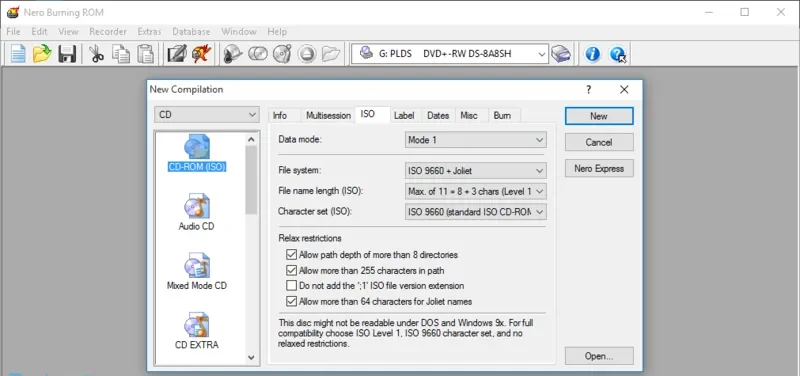The image size is (800, 376).
Task: Switch to the Dates tab
Action: coord(438,116)
